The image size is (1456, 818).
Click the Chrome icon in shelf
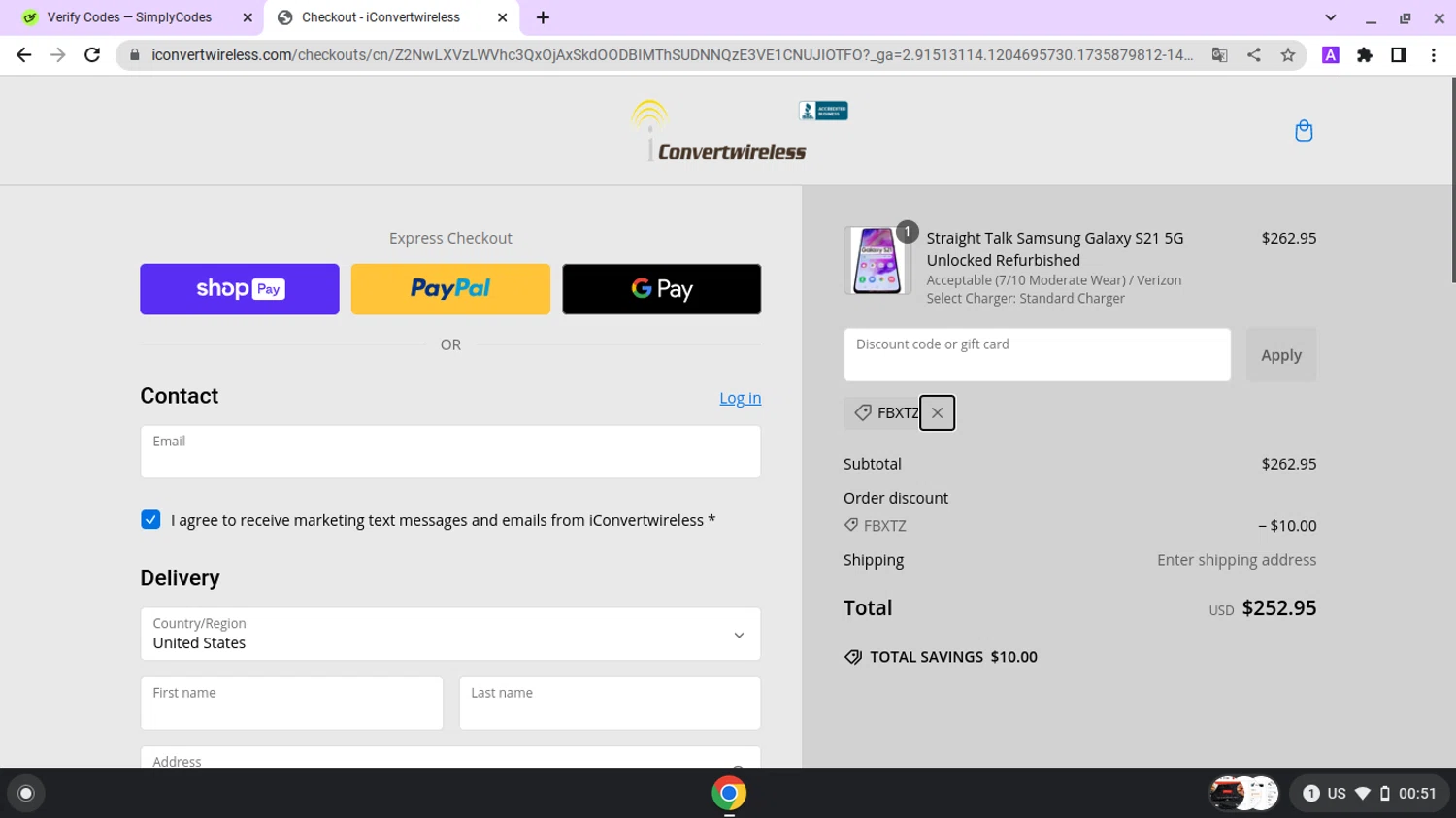click(729, 793)
